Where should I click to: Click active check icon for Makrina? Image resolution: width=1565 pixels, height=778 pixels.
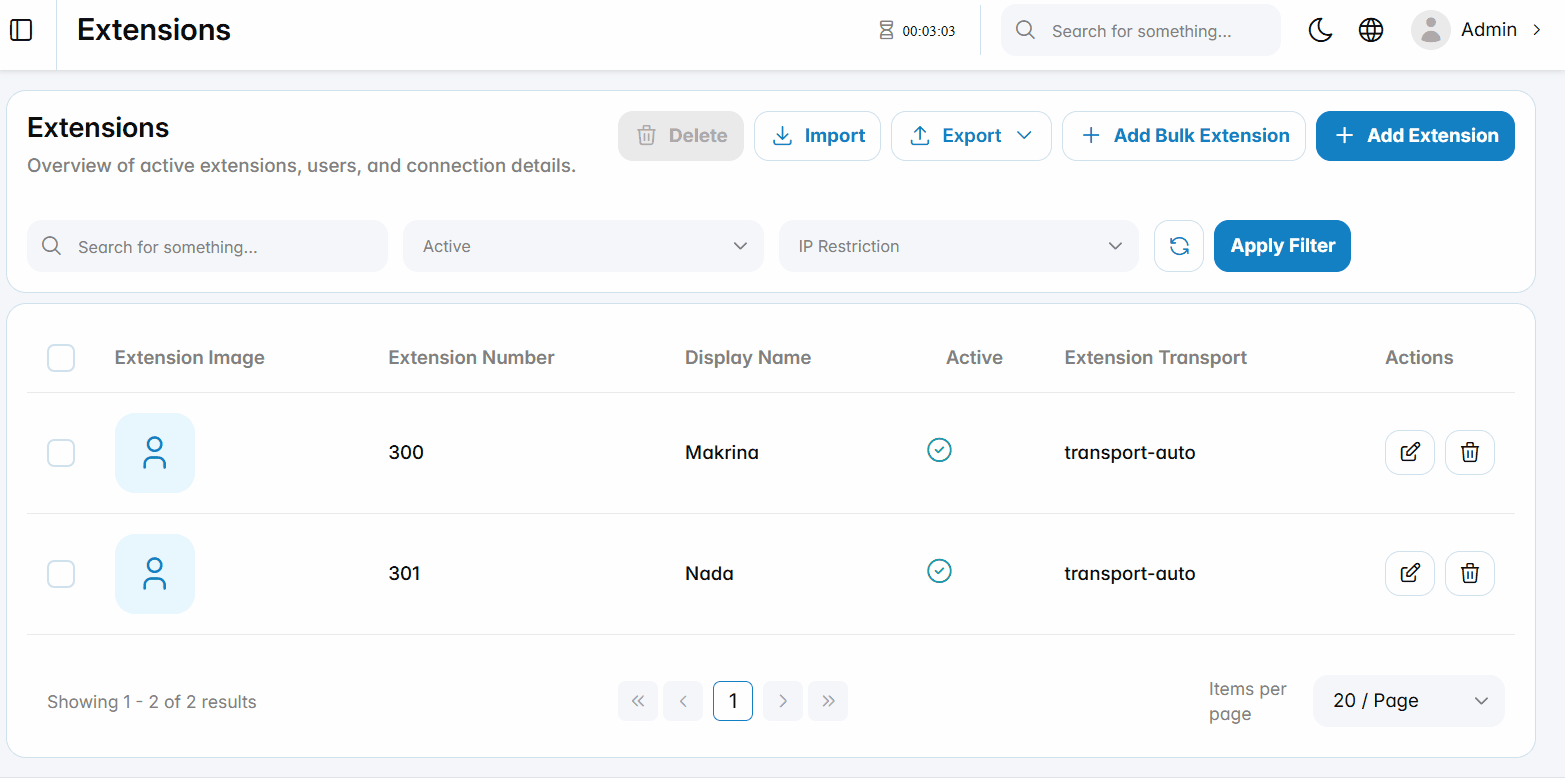tap(939, 450)
